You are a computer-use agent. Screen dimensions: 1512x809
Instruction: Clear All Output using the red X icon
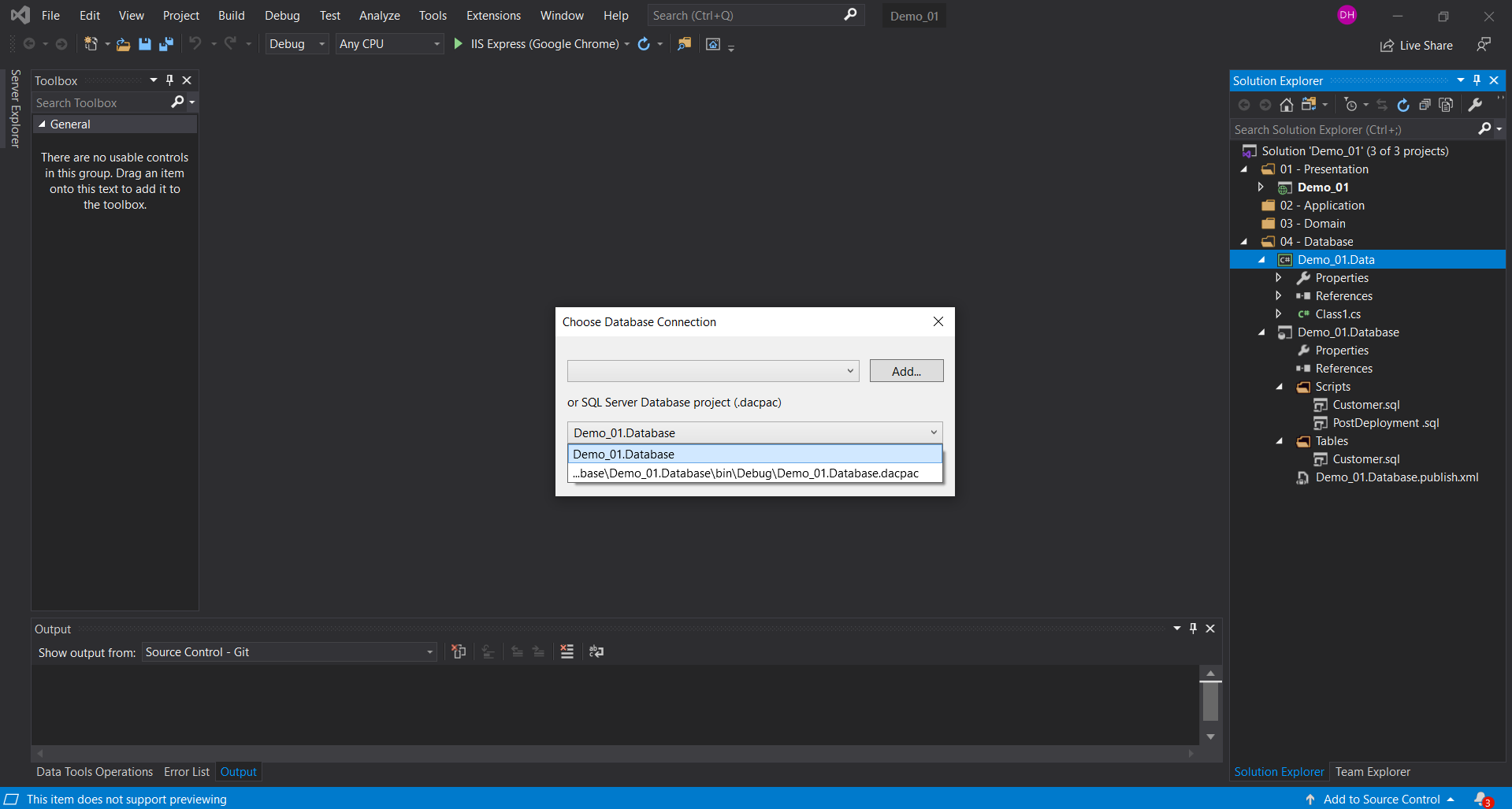567,652
